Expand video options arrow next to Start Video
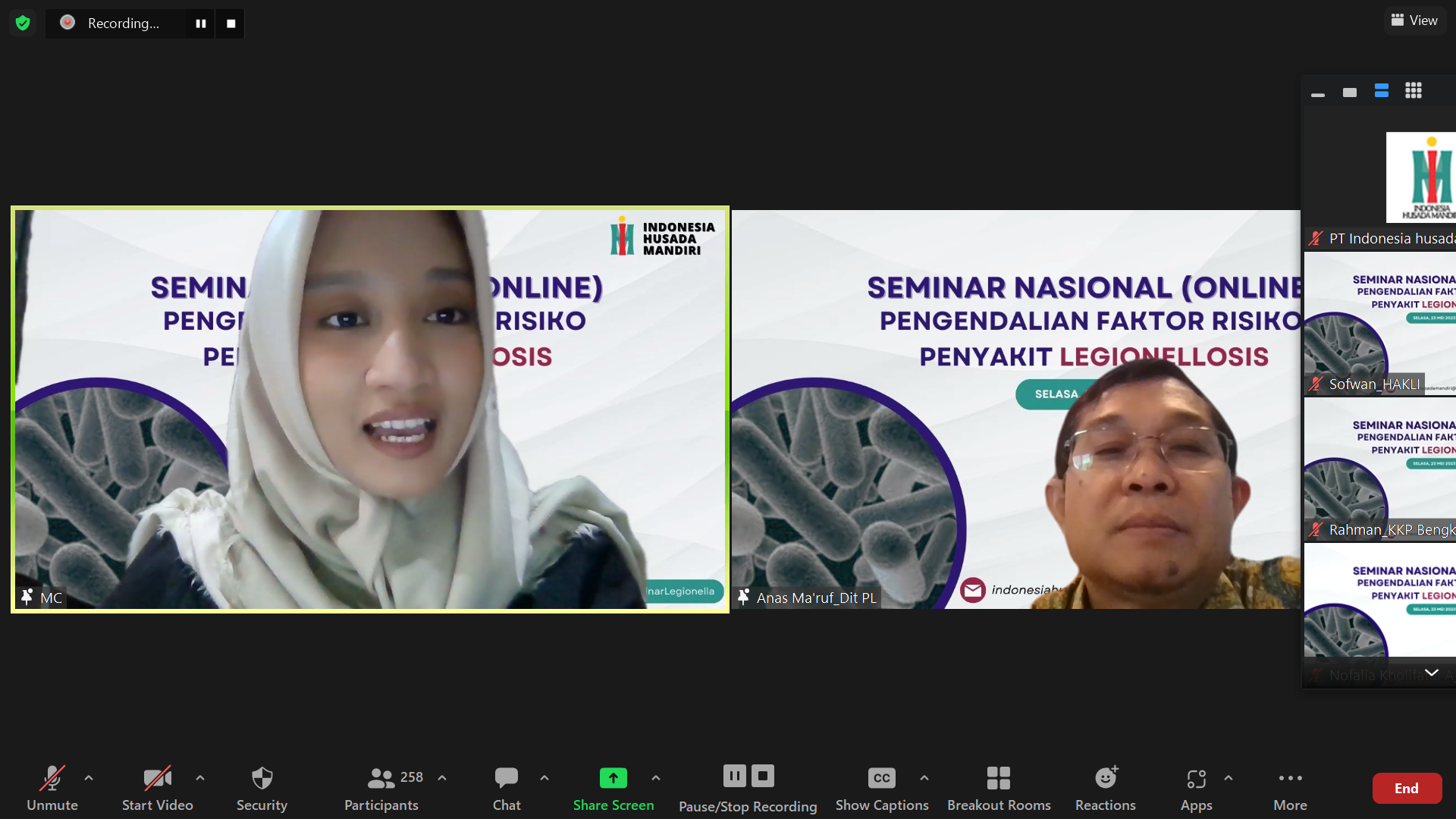1456x819 pixels. pos(200,778)
